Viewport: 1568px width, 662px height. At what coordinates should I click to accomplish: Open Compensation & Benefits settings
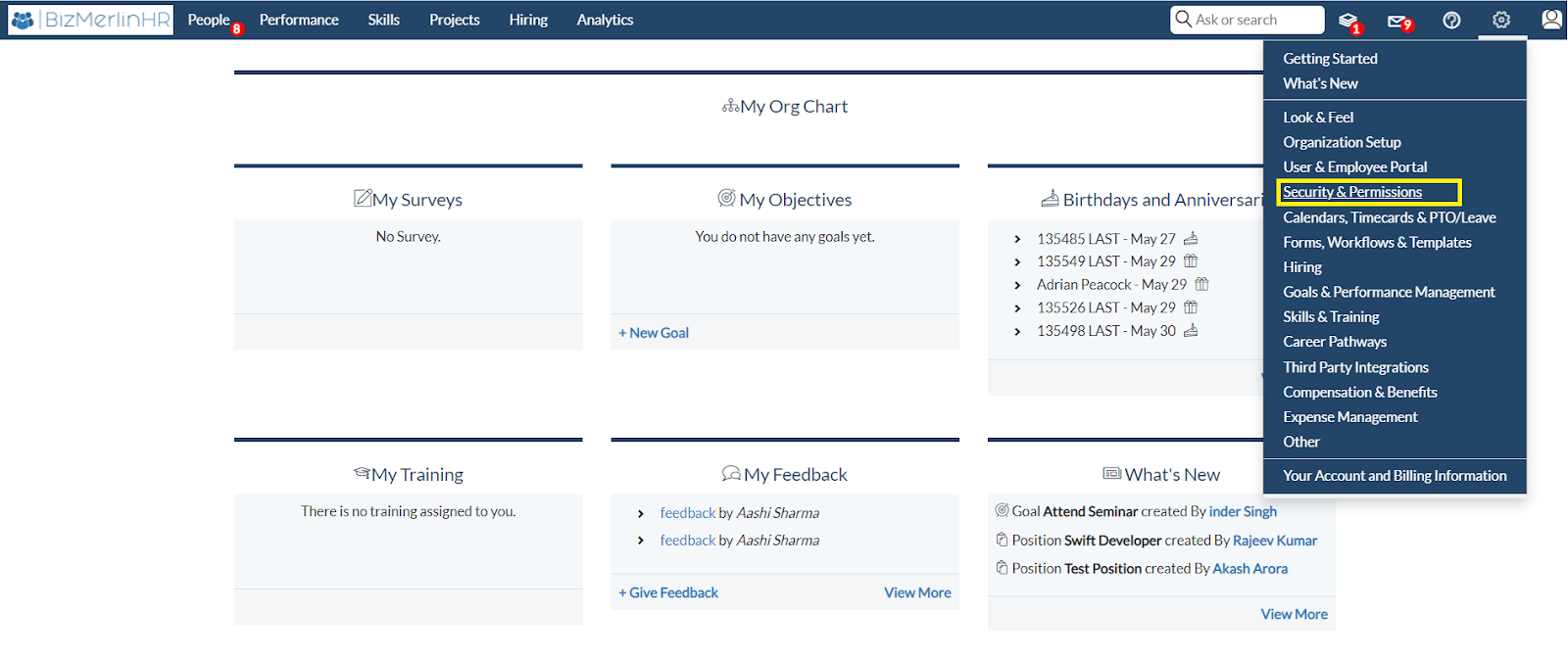pos(1360,392)
